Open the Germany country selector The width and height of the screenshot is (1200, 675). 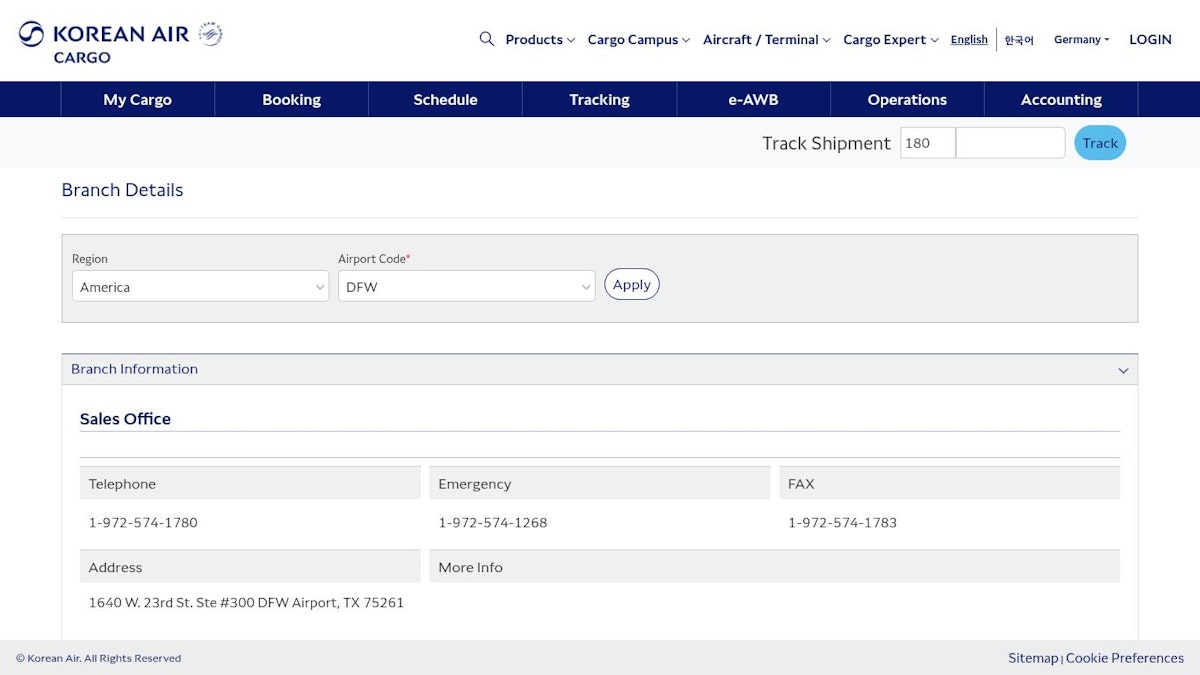(1081, 40)
